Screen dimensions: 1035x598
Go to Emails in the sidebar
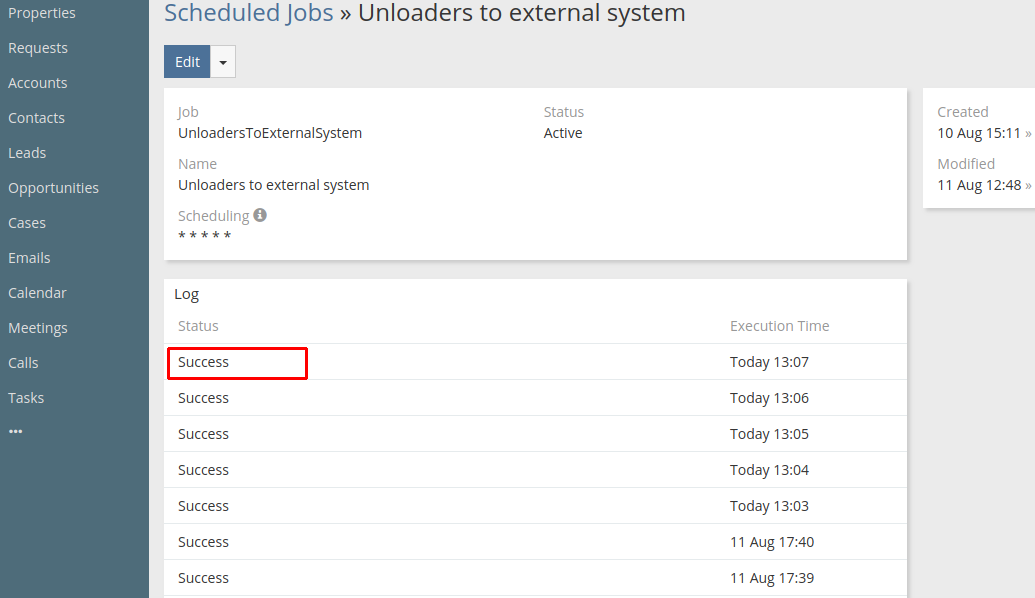pyautogui.click(x=29, y=258)
